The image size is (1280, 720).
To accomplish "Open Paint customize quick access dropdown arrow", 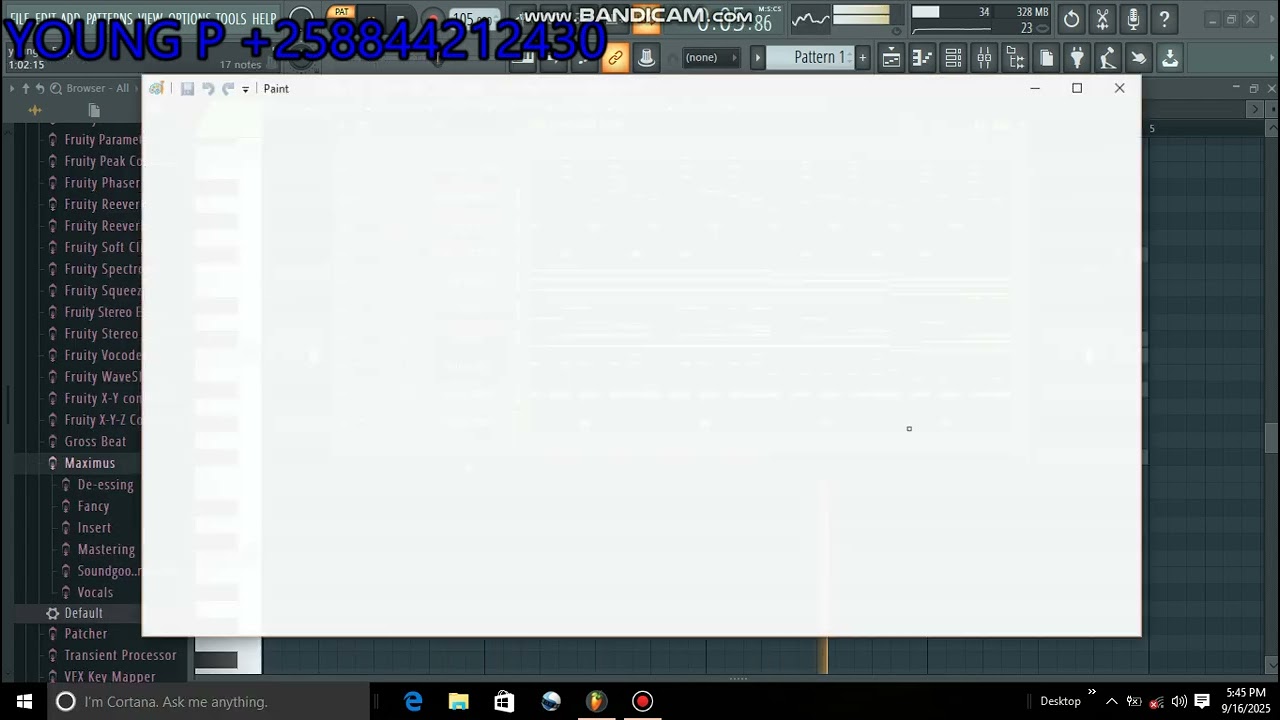I will point(245,90).
